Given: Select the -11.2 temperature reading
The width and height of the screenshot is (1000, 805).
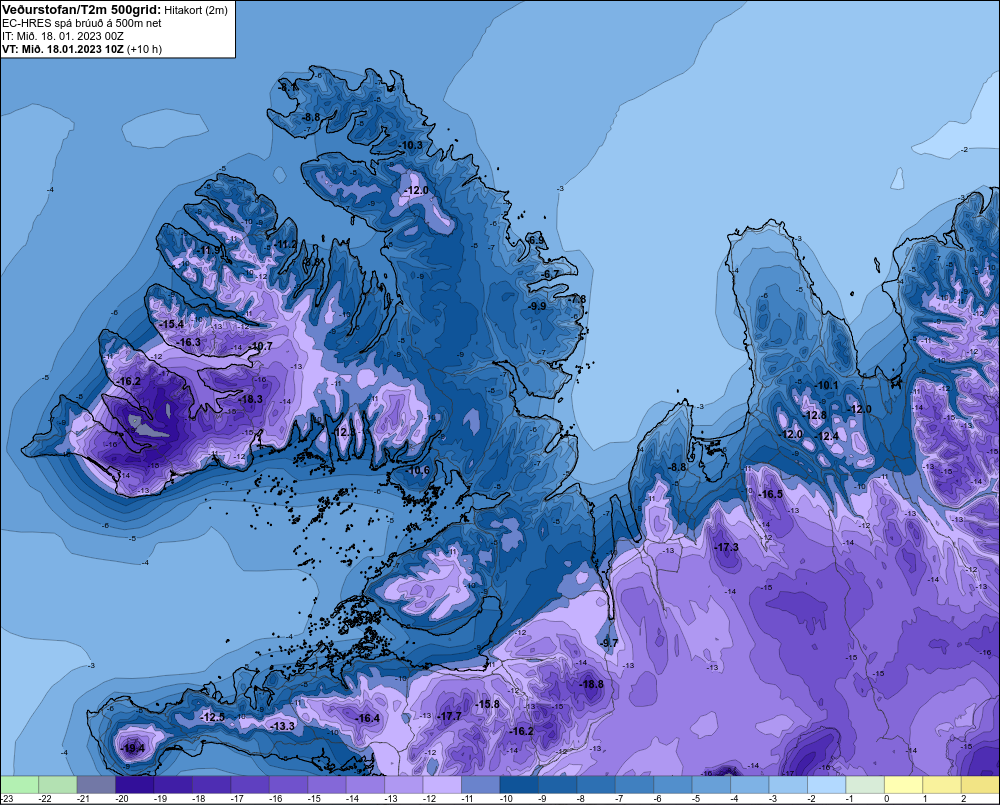Looking at the screenshot, I should pos(285,244).
